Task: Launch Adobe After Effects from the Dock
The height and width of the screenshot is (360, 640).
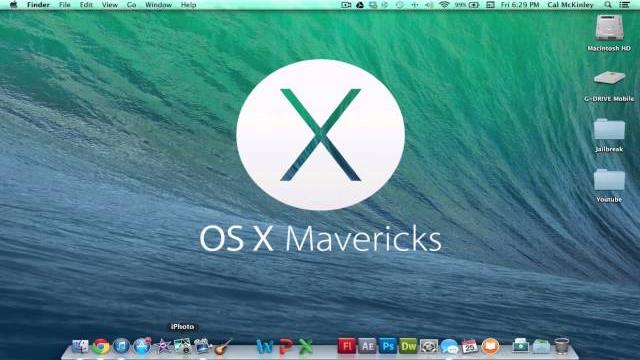Action: tap(367, 346)
